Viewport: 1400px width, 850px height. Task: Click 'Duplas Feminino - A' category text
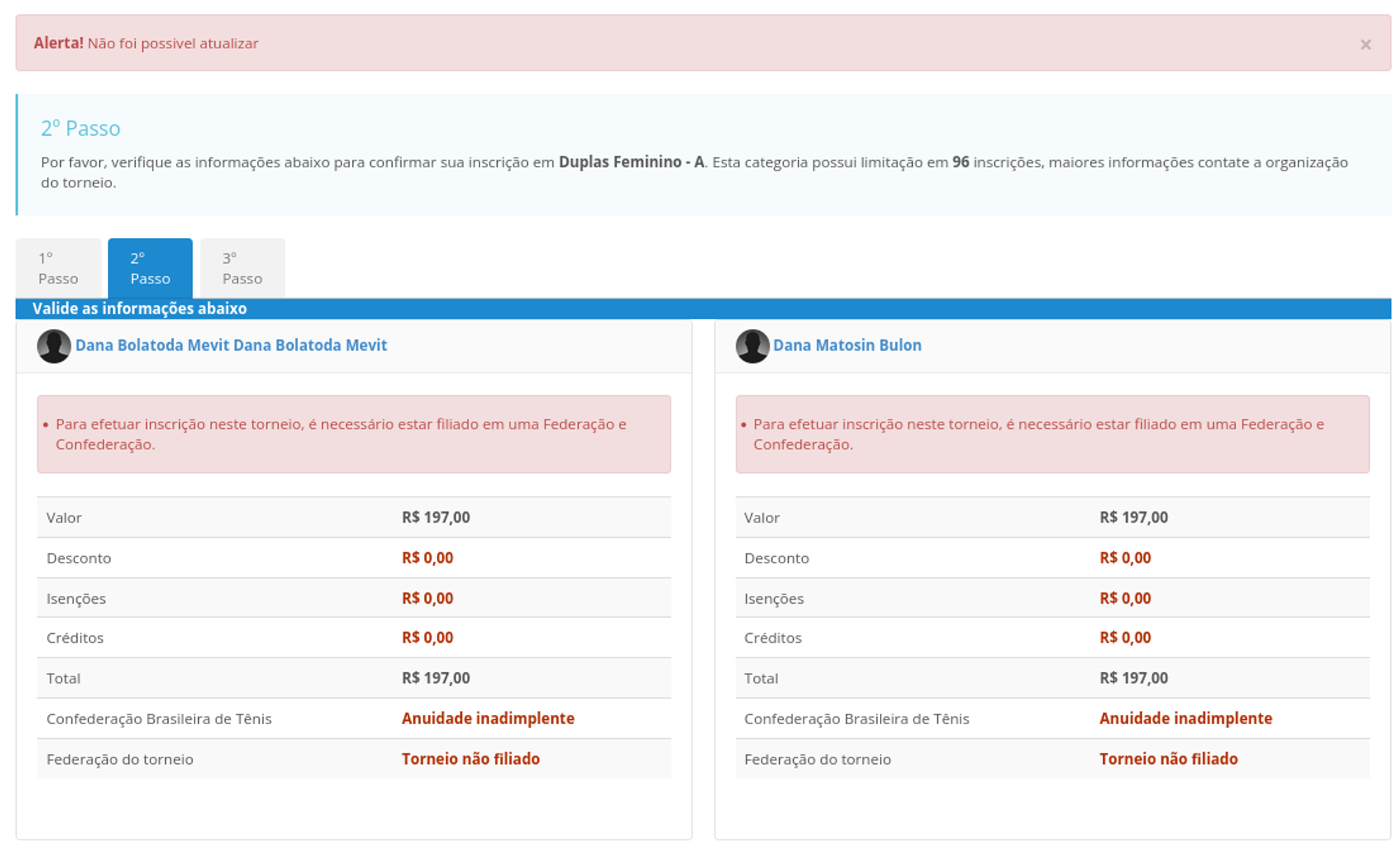[x=631, y=162]
